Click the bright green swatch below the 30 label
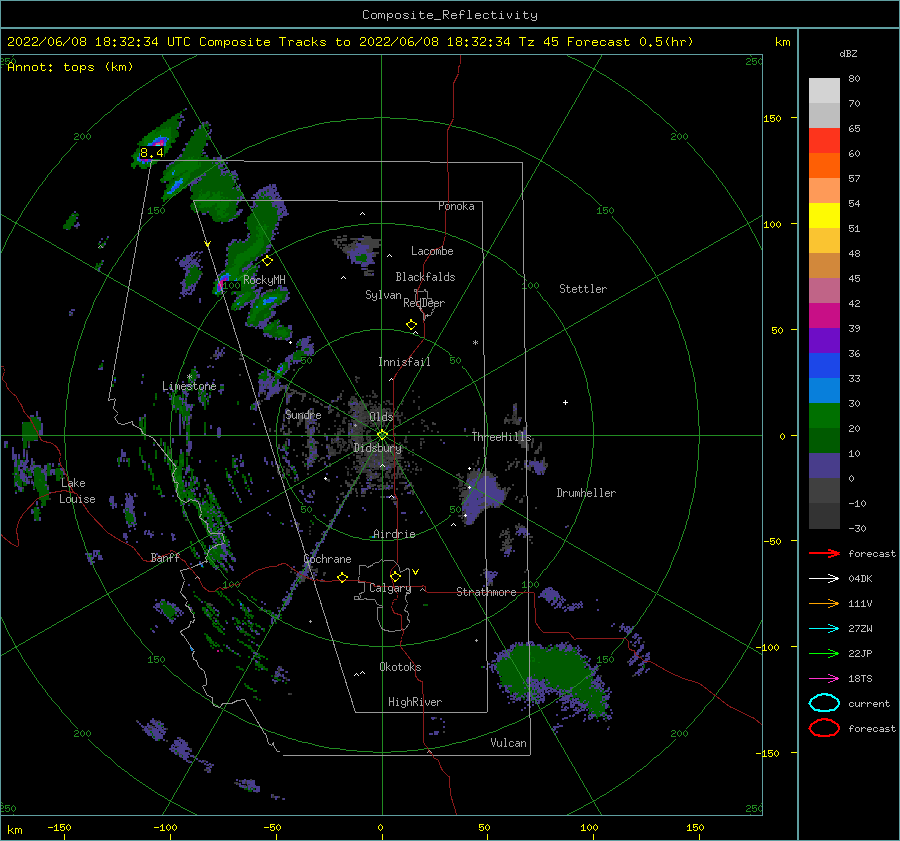The image size is (900, 841). pyautogui.click(x=824, y=416)
